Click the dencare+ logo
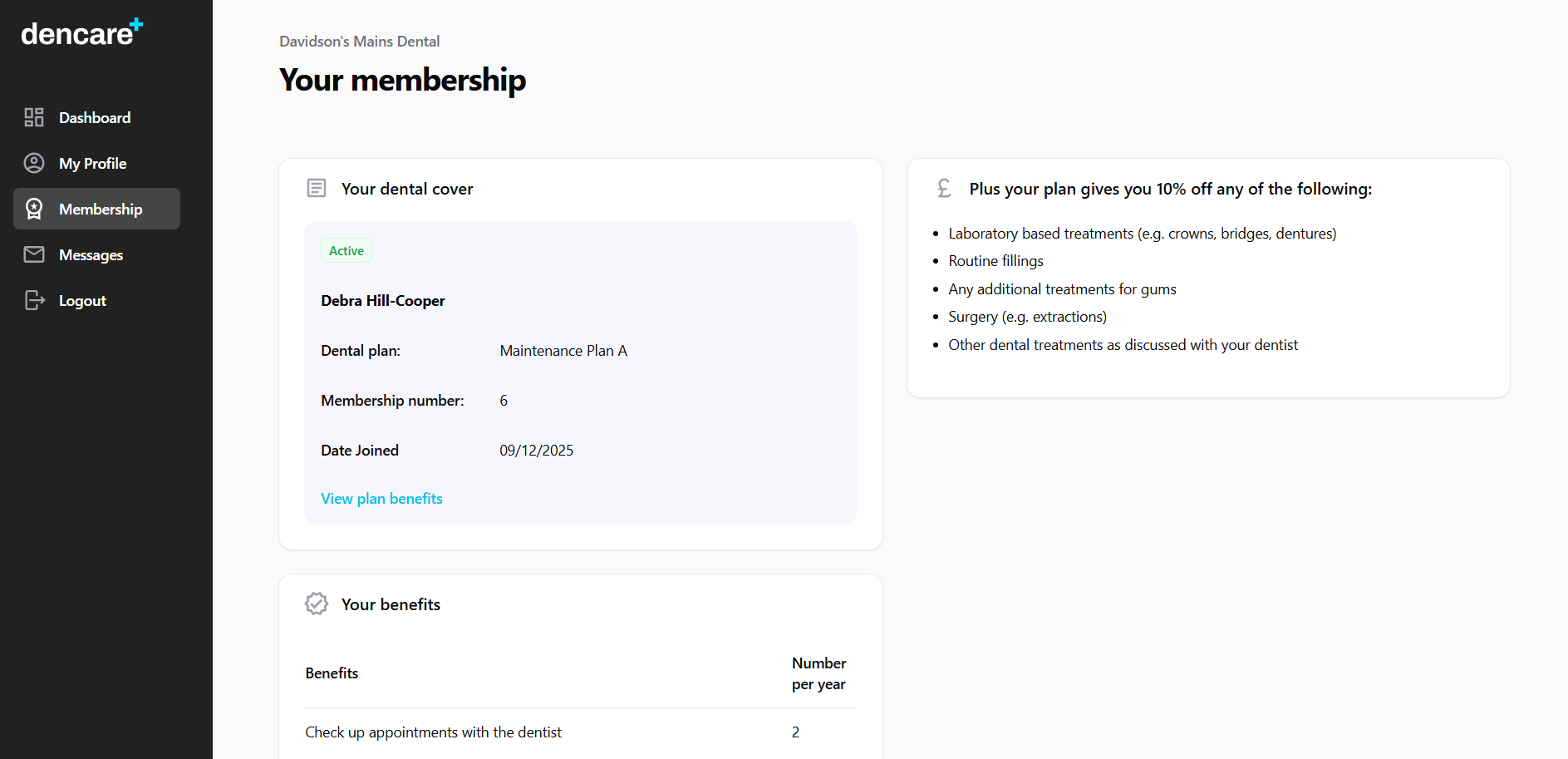 pyautogui.click(x=81, y=32)
